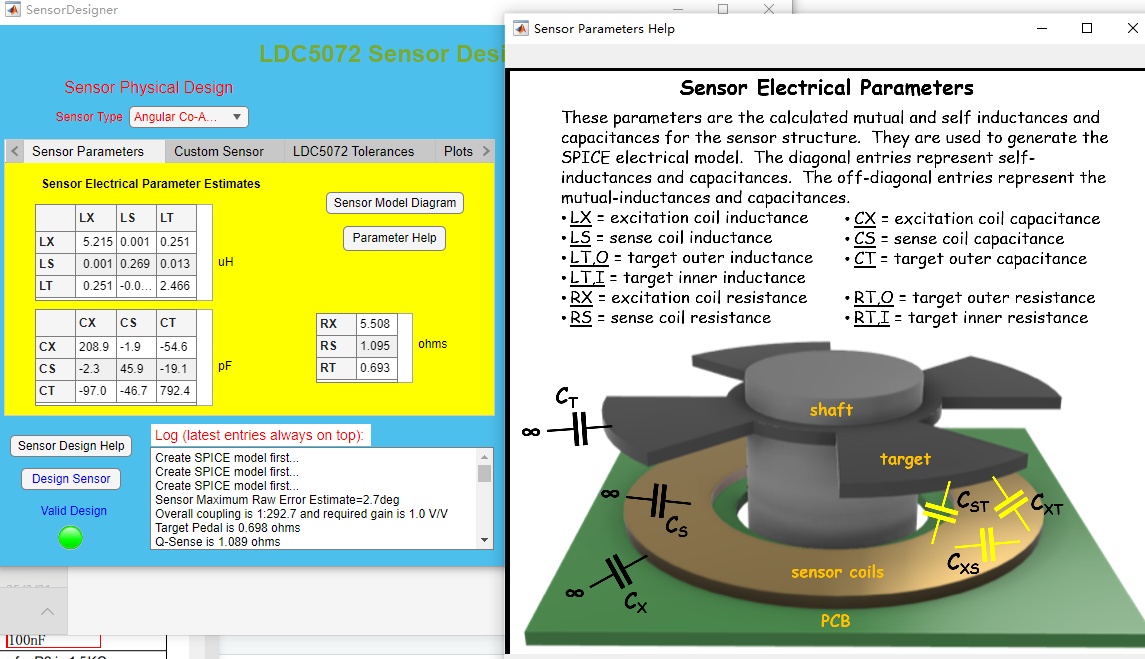The height and width of the screenshot is (659, 1145).
Task: Click the Parameter Help button
Action: click(x=394, y=238)
